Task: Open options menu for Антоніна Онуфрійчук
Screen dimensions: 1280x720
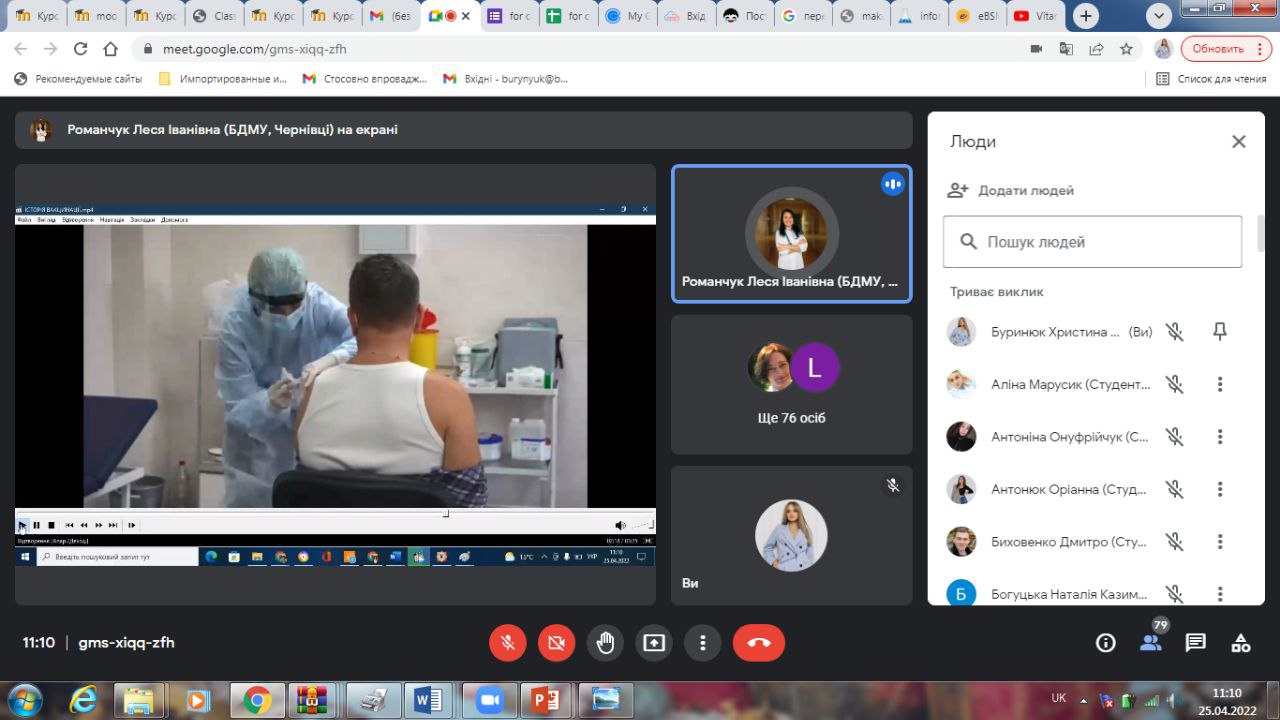Action: [x=1219, y=437]
